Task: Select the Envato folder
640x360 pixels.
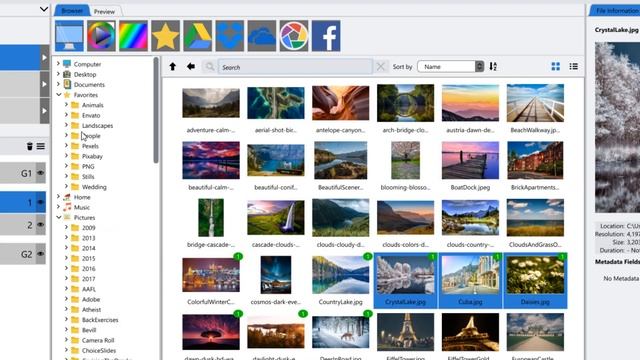Action: pos(91,115)
